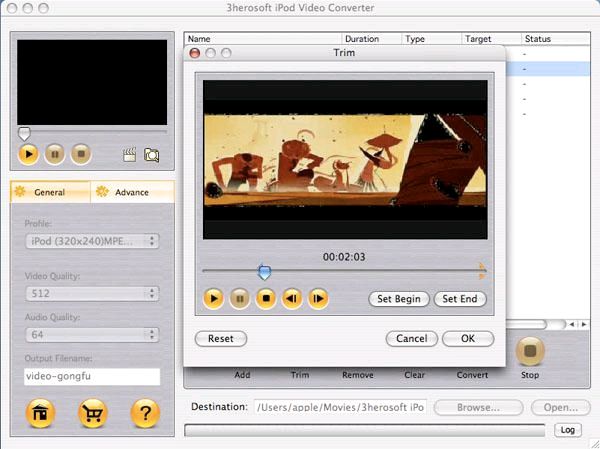
Task: Take a snapshot with the camera icon
Action: tap(152, 155)
